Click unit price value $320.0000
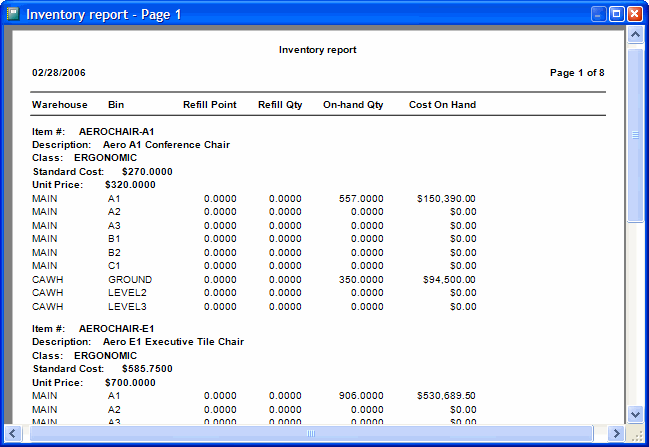 (x=130, y=185)
